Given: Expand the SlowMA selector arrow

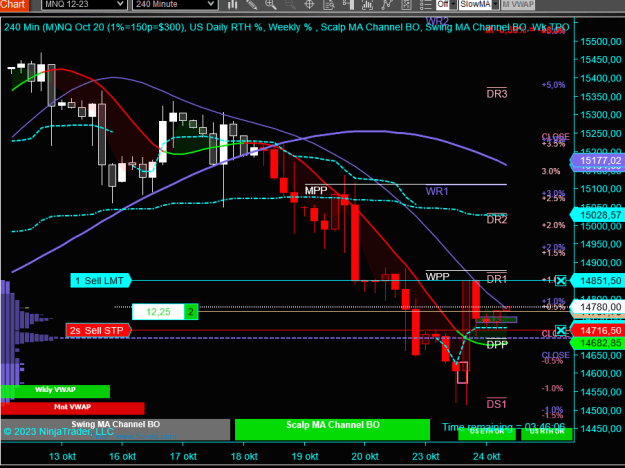Looking at the screenshot, I should (x=495, y=4).
